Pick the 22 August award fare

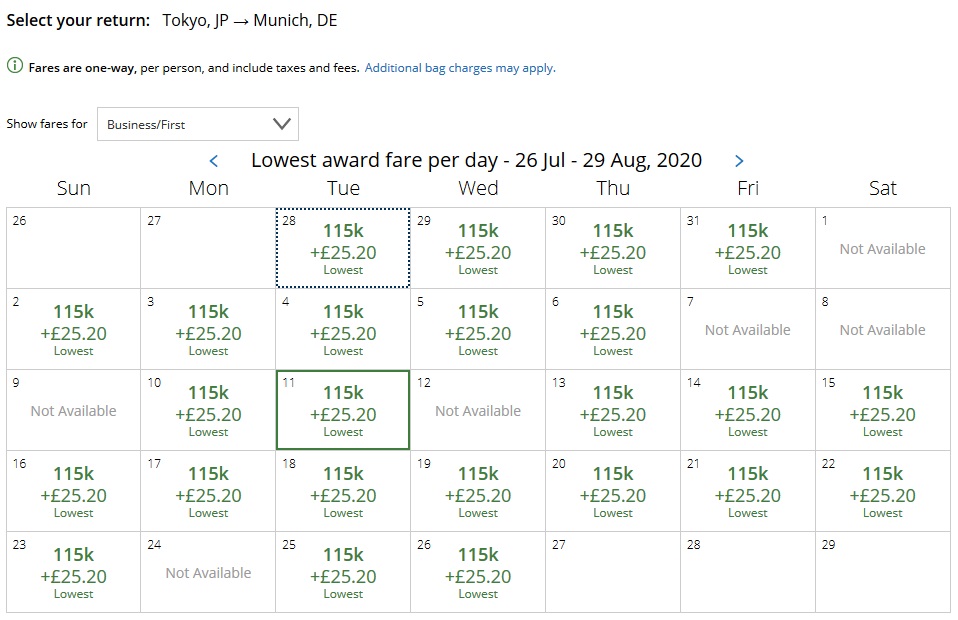tap(882, 491)
